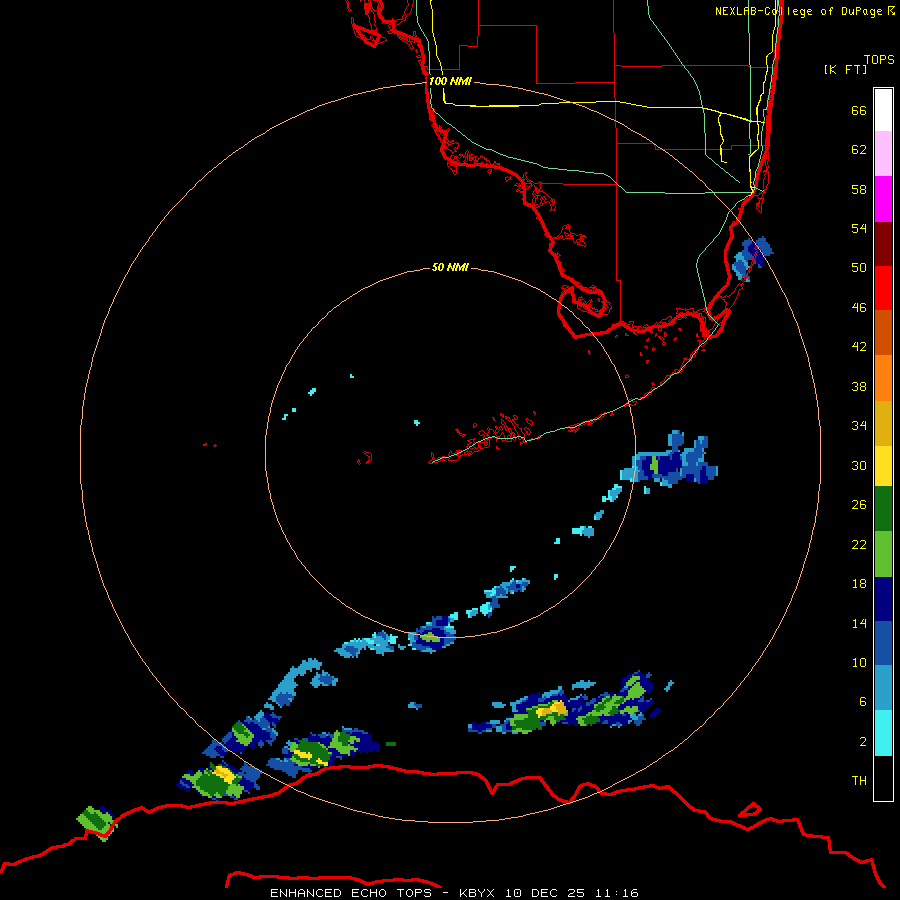The image size is (900, 900).
Task: Select the bright orange legend swatch
Action: pyautogui.click(x=883, y=378)
